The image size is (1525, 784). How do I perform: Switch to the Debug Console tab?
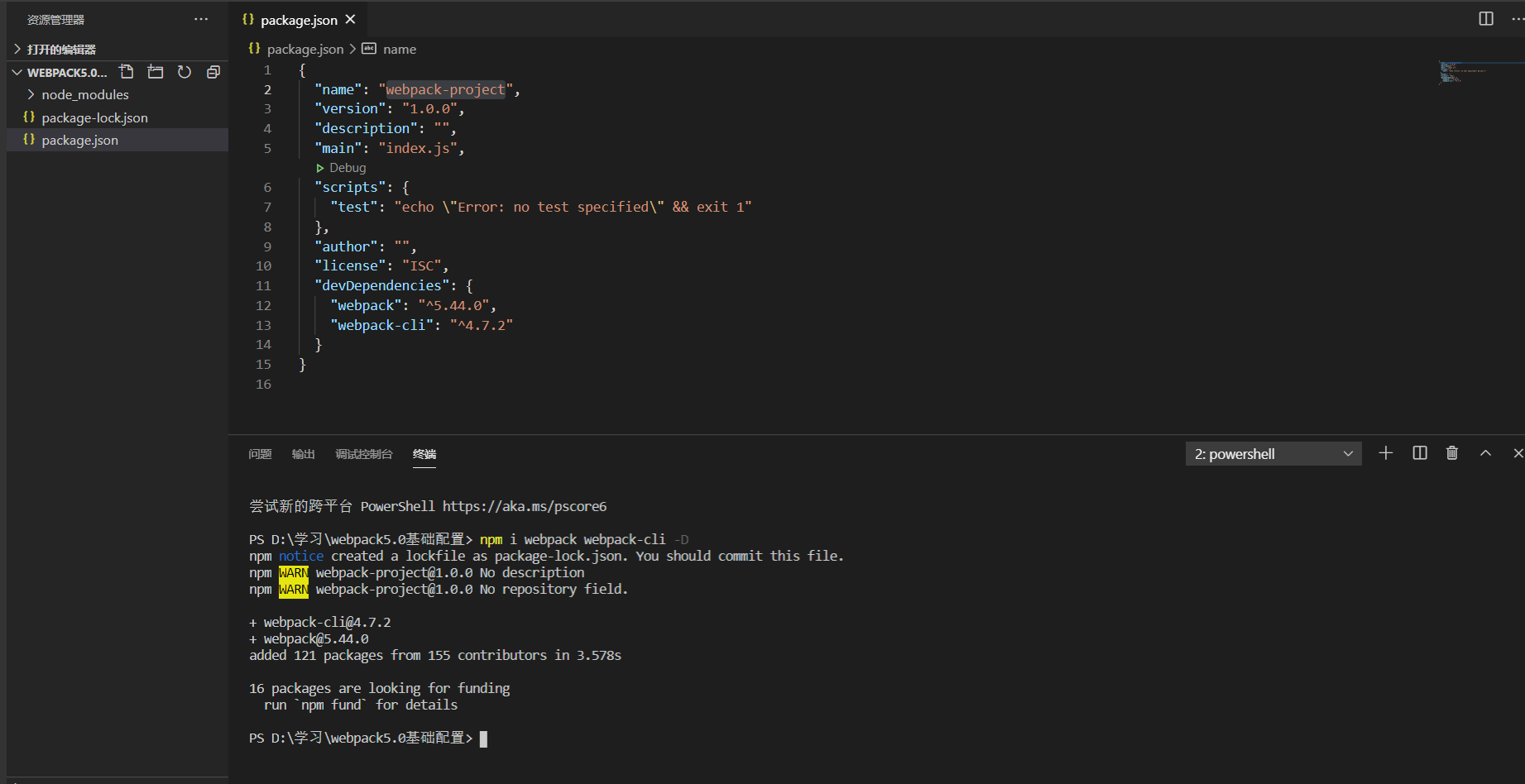(364, 454)
